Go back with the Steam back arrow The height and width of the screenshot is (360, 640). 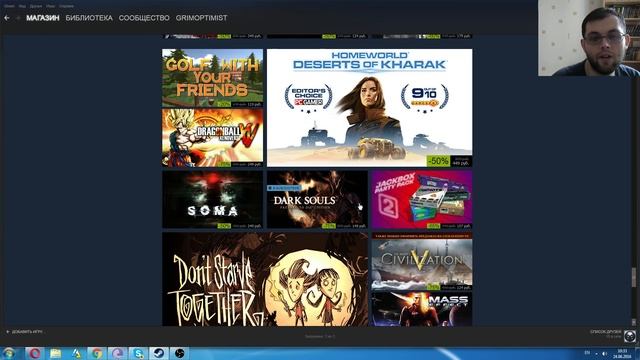7,18
